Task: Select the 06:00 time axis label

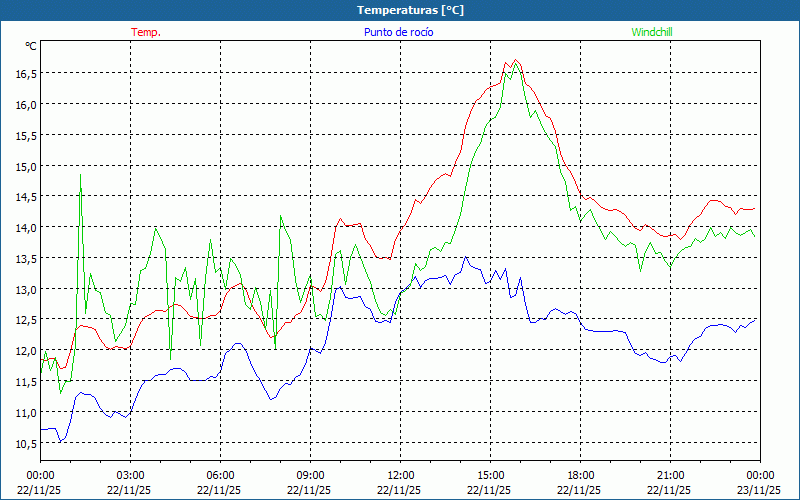Action: pyautogui.click(x=220, y=475)
